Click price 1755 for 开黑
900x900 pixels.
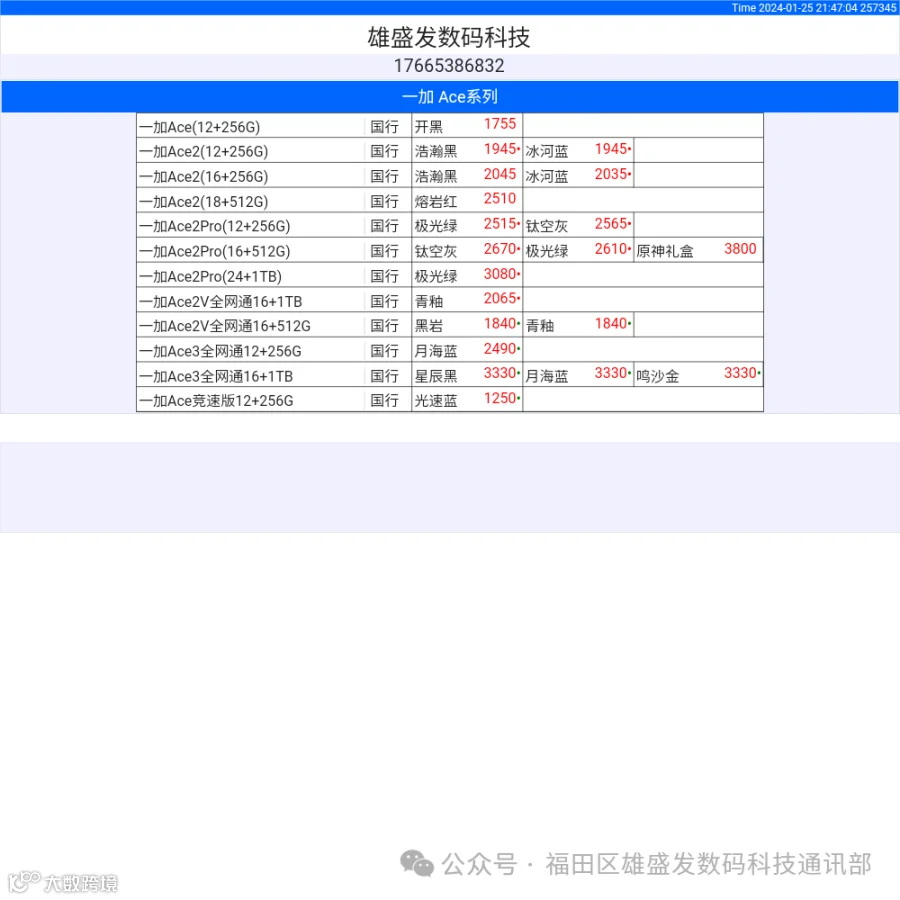point(500,124)
